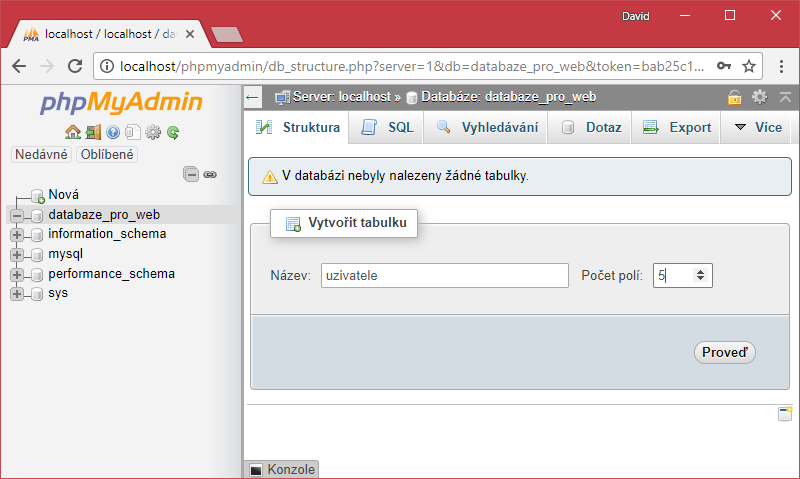This screenshot has height=479, width=800.
Task: Click saved password key icon
Action: click(723, 66)
